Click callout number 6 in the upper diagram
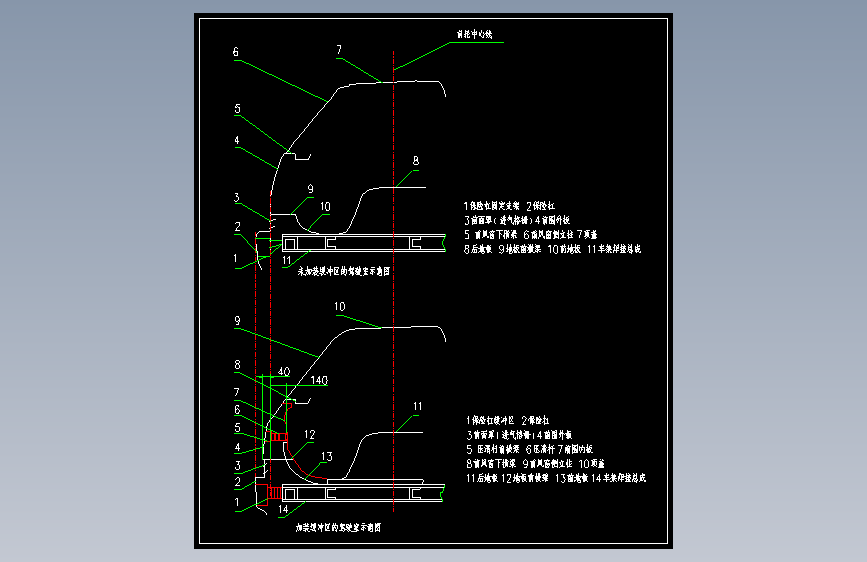 [x=236, y=52]
